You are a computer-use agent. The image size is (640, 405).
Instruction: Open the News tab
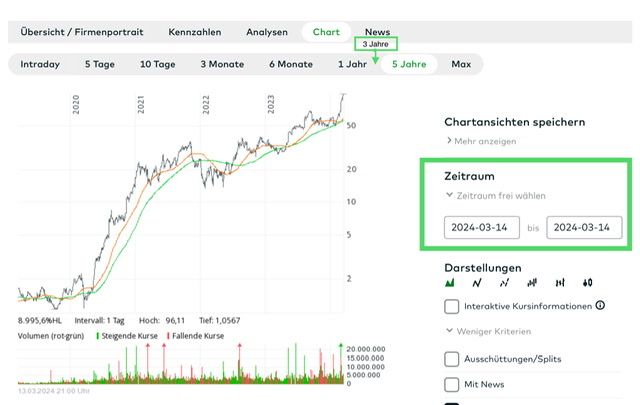coord(378,32)
